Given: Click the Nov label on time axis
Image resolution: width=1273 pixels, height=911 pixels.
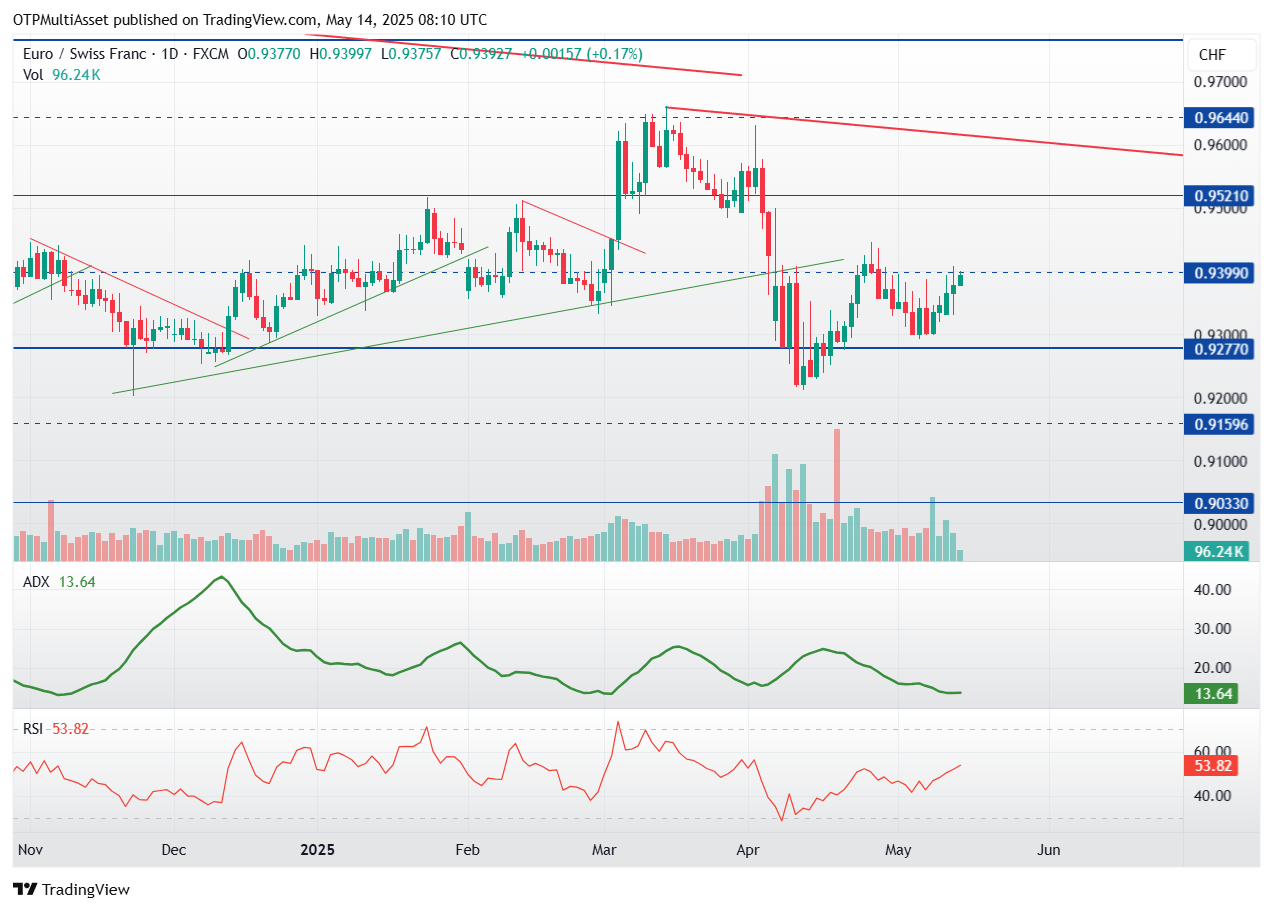Looking at the screenshot, I should 30,850.
